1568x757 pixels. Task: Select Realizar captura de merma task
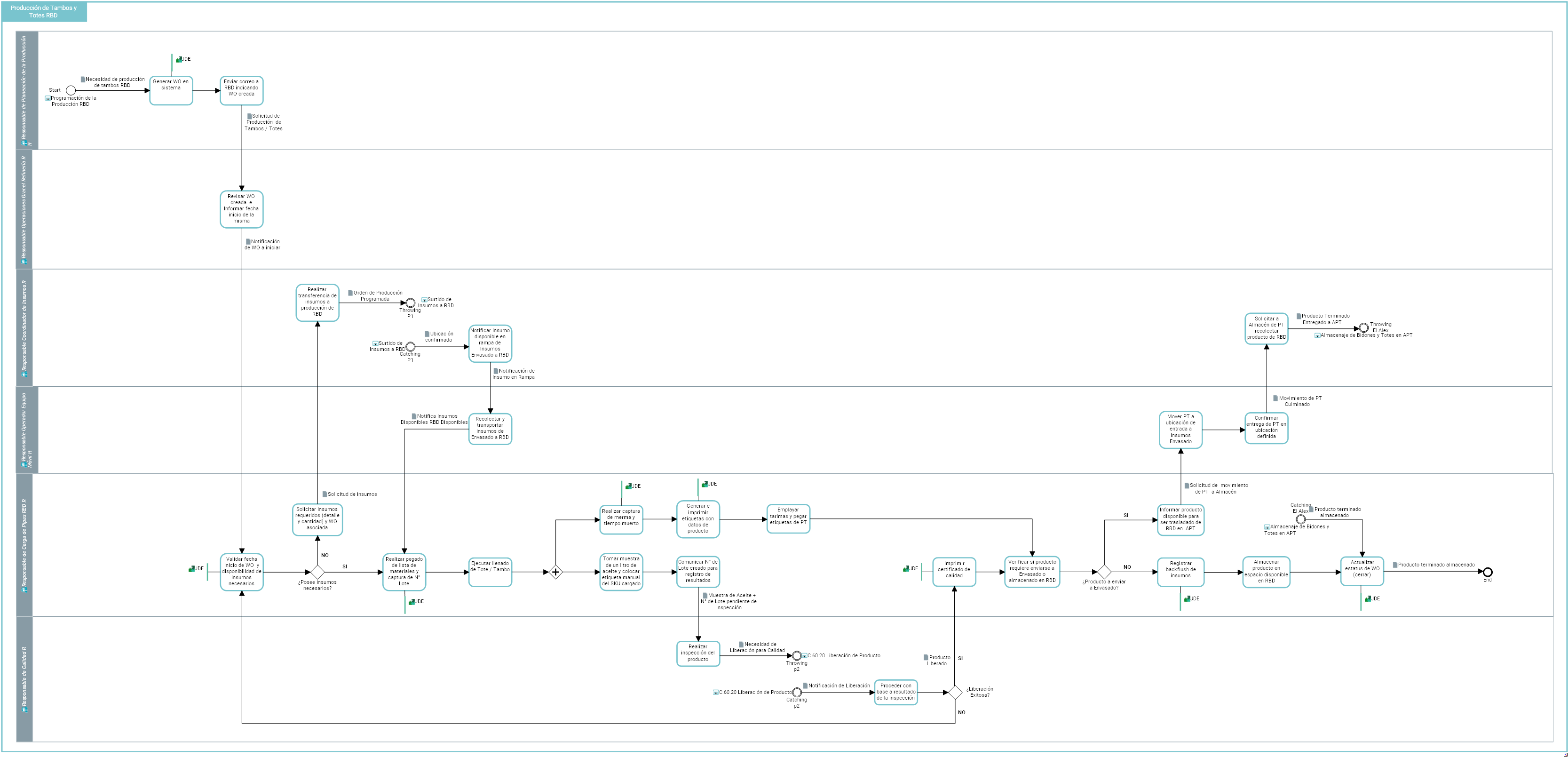pyautogui.click(x=621, y=519)
